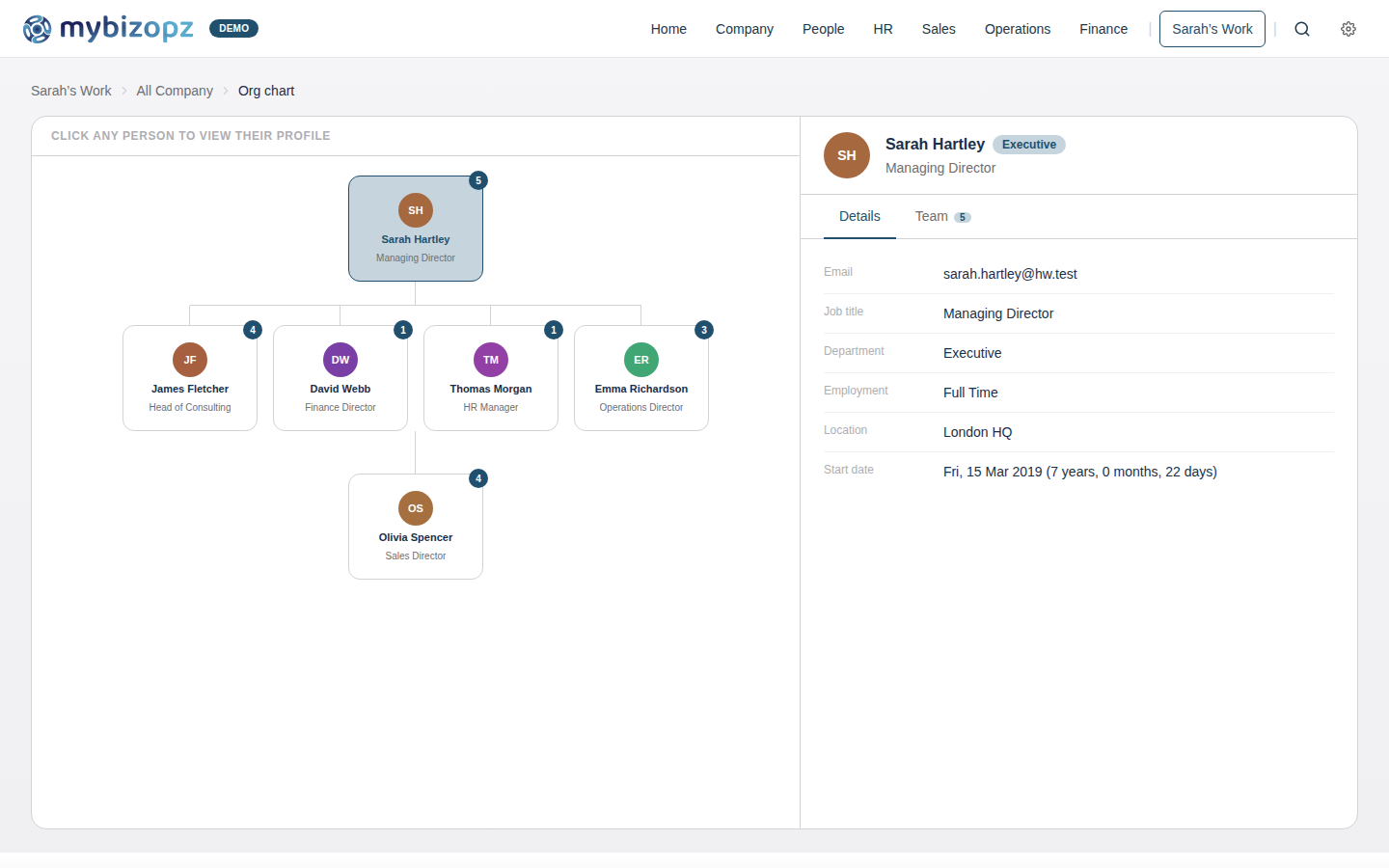
Task: Open search using the magnifier icon
Action: pyautogui.click(x=1302, y=29)
